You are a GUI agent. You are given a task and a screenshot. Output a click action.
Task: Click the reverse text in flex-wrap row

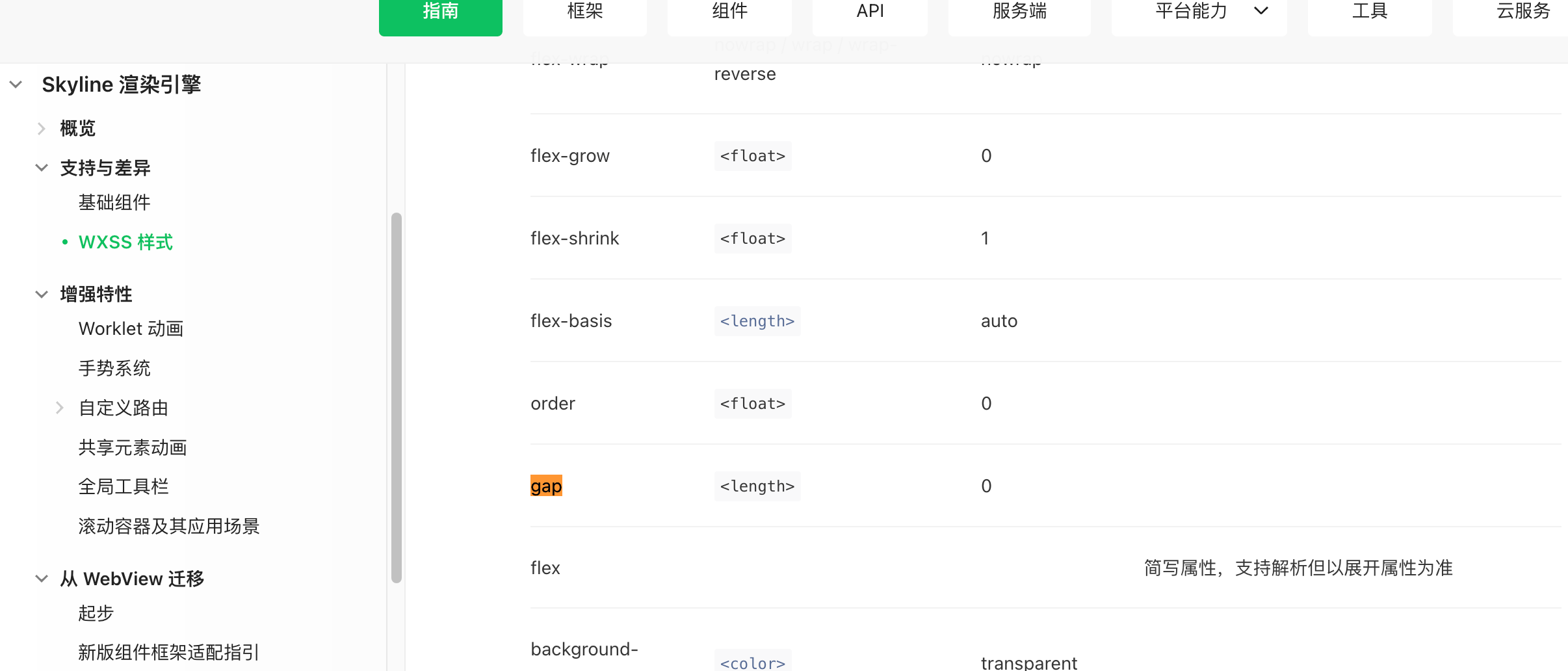click(745, 74)
